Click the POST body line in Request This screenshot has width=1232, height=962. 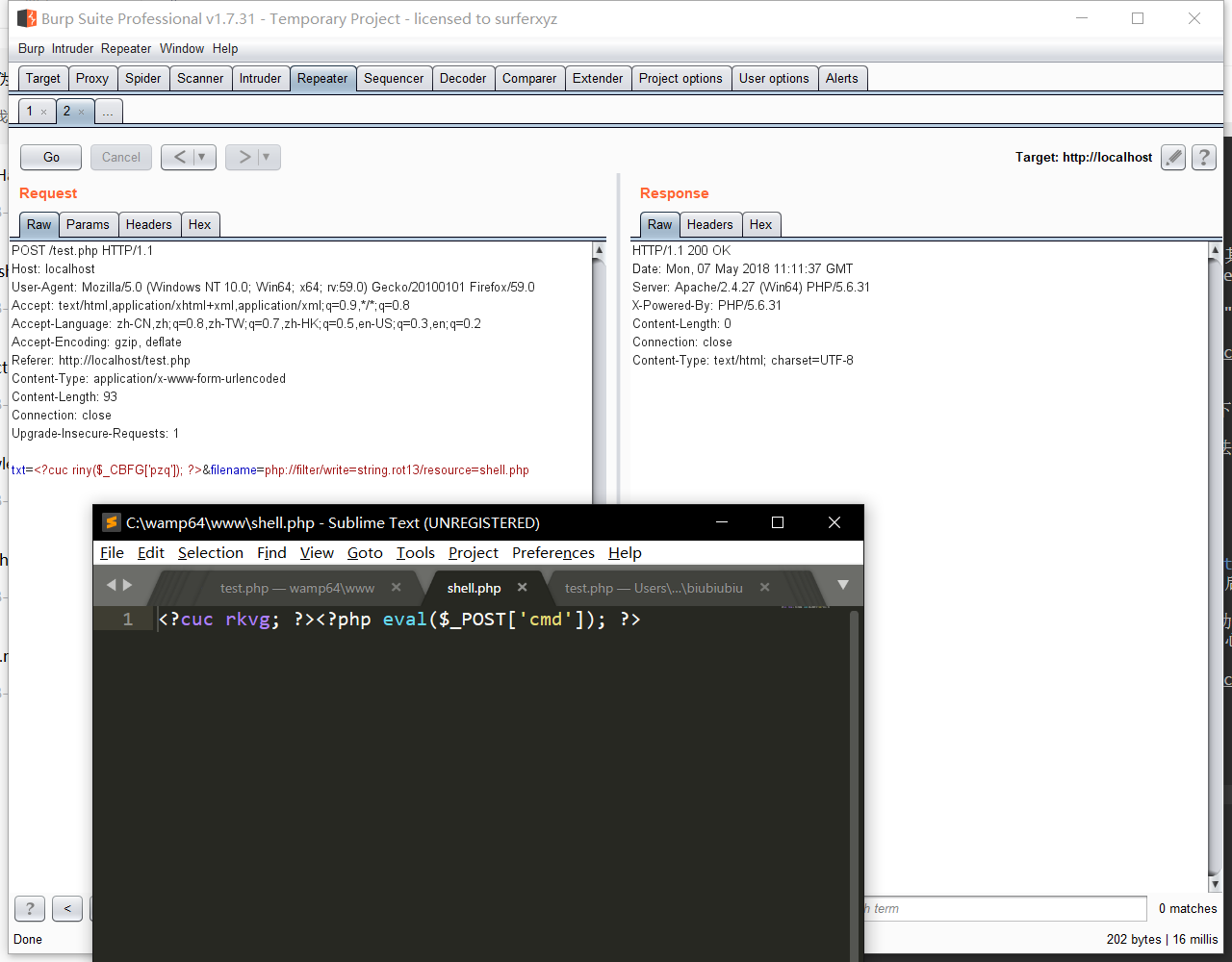tap(270, 470)
